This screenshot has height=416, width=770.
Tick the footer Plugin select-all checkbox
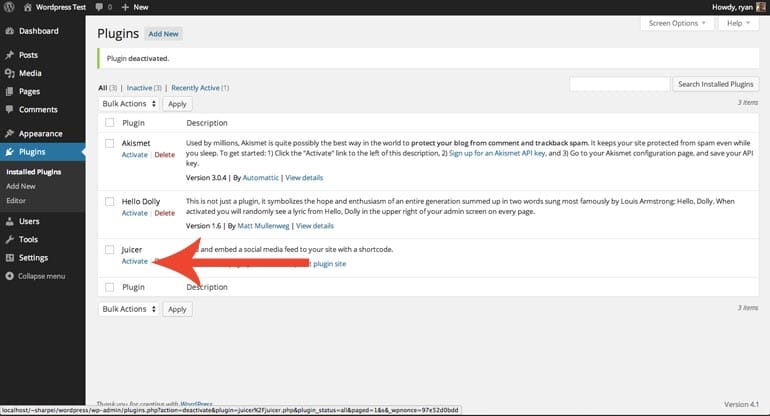(x=110, y=287)
